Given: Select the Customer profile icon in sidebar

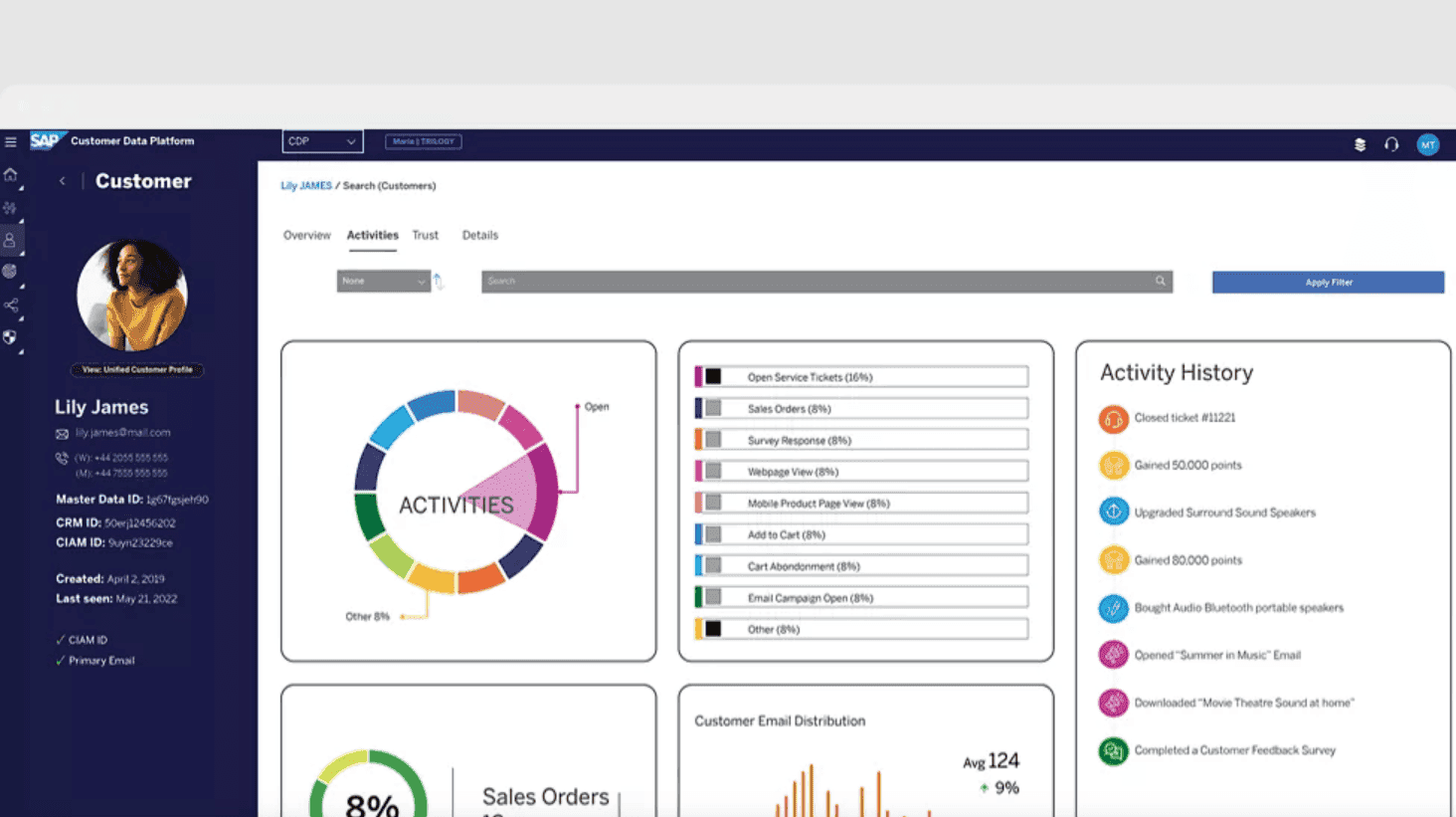Looking at the screenshot, I should [10, 239].
